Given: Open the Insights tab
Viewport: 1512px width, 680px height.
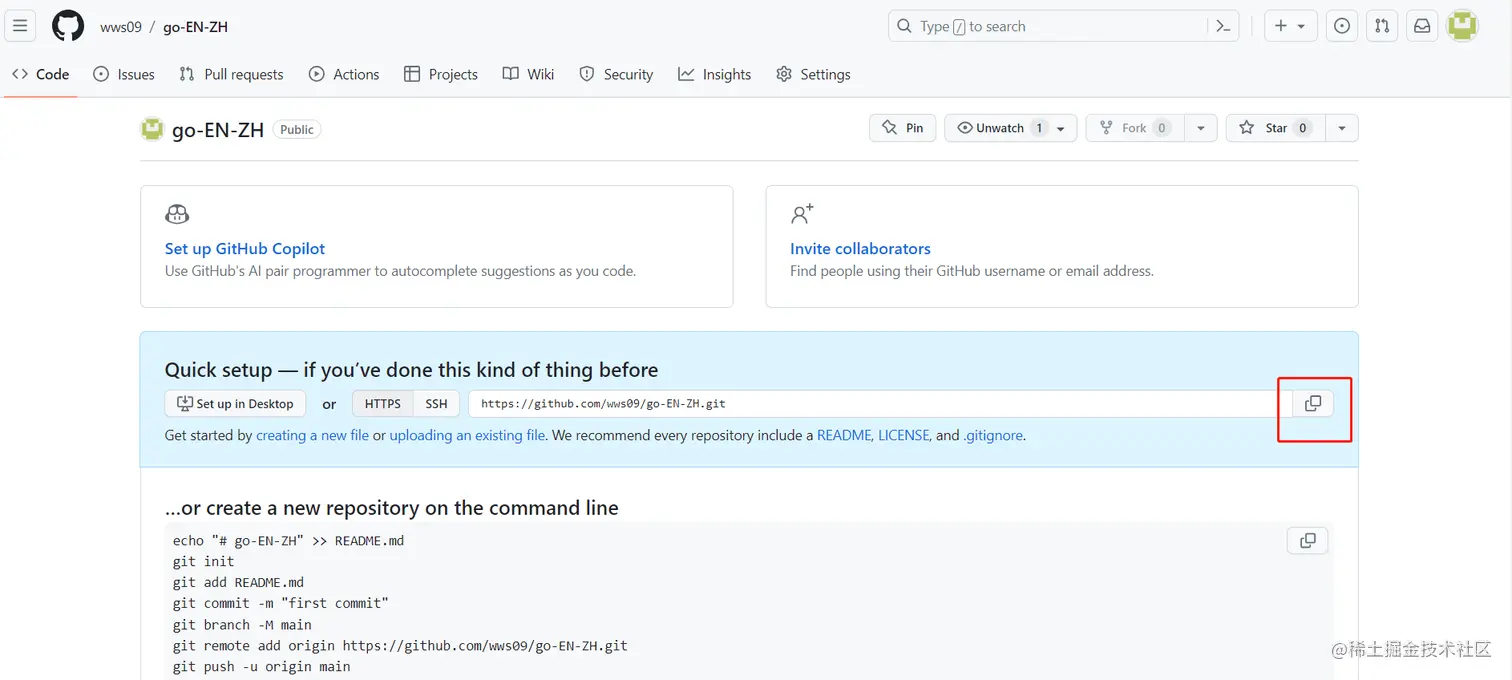Looking at the screenshot, I should 714,74.
